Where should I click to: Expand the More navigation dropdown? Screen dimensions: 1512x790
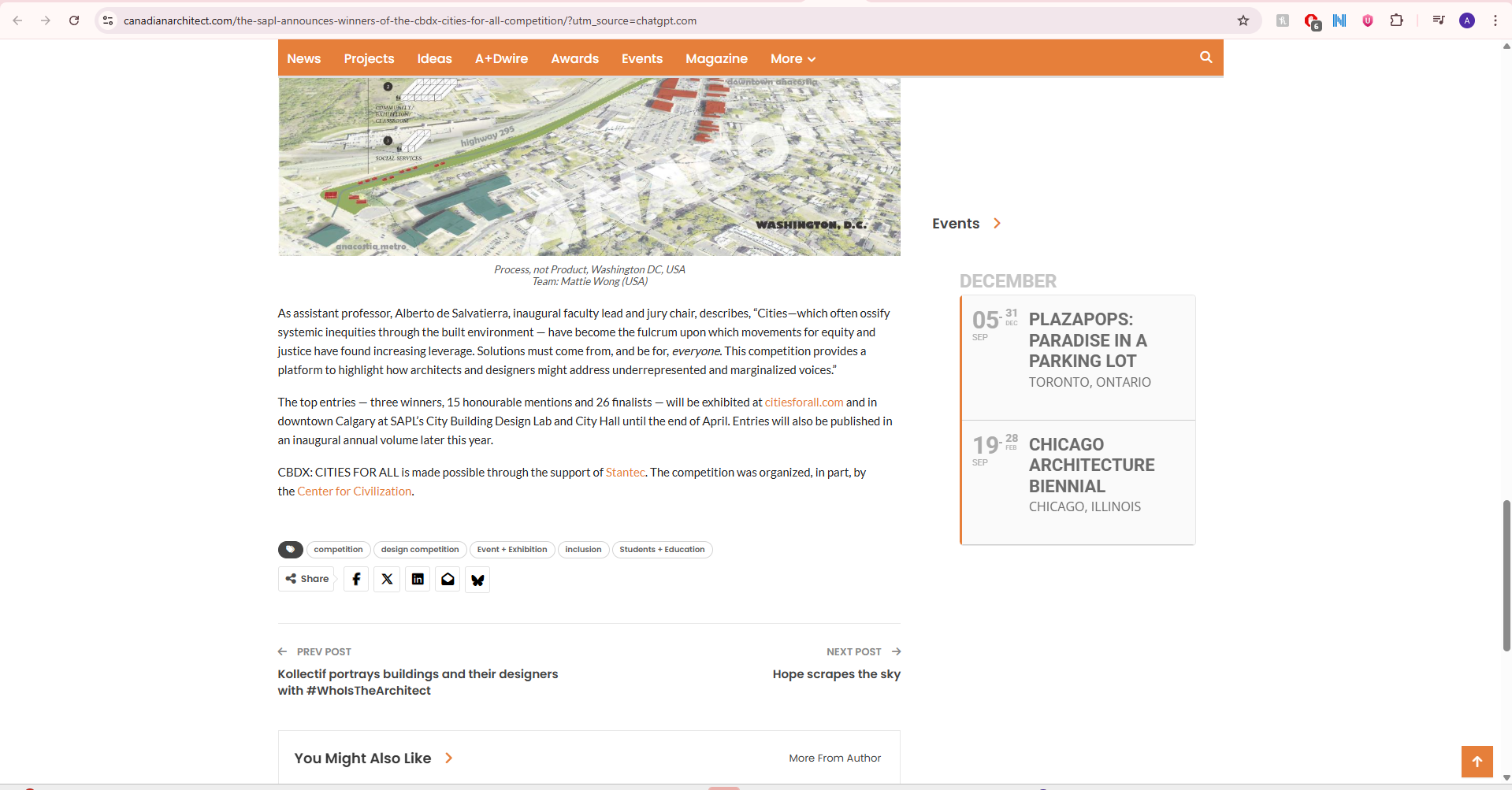[x=792, y=59]
